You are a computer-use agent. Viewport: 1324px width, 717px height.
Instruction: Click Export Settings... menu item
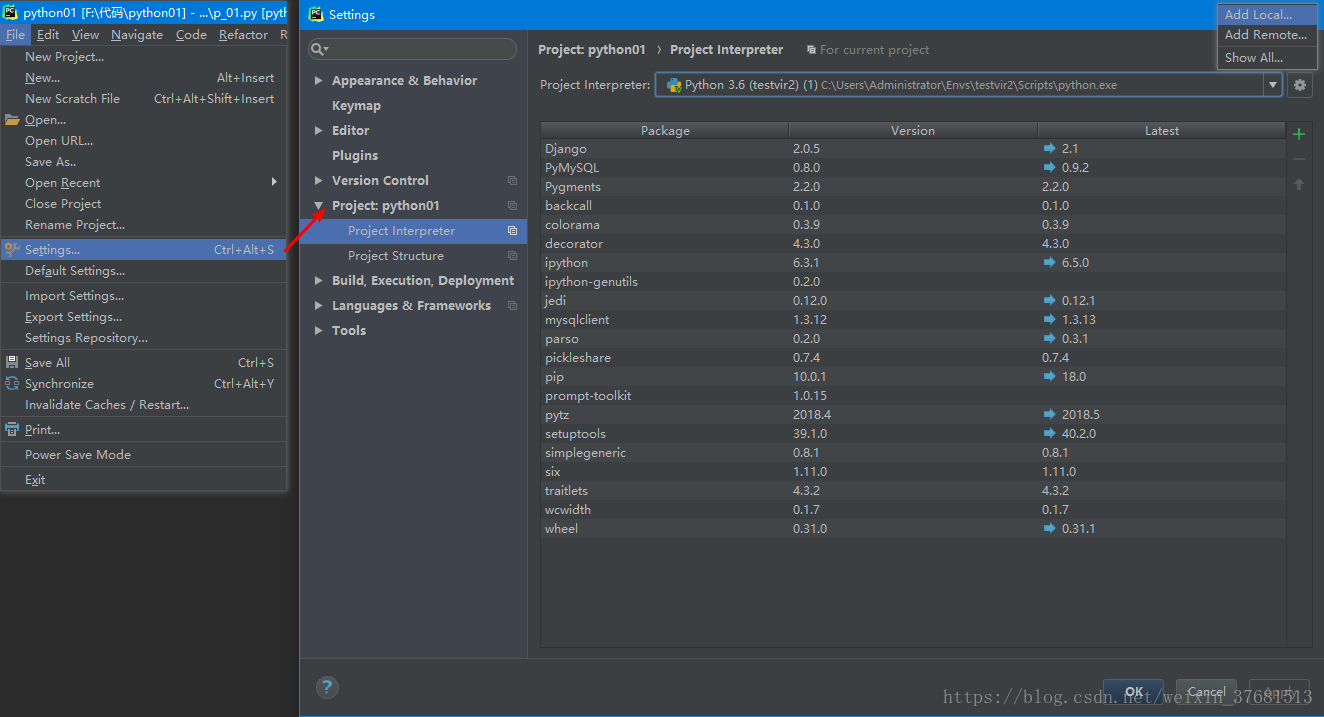pos(143,317)
